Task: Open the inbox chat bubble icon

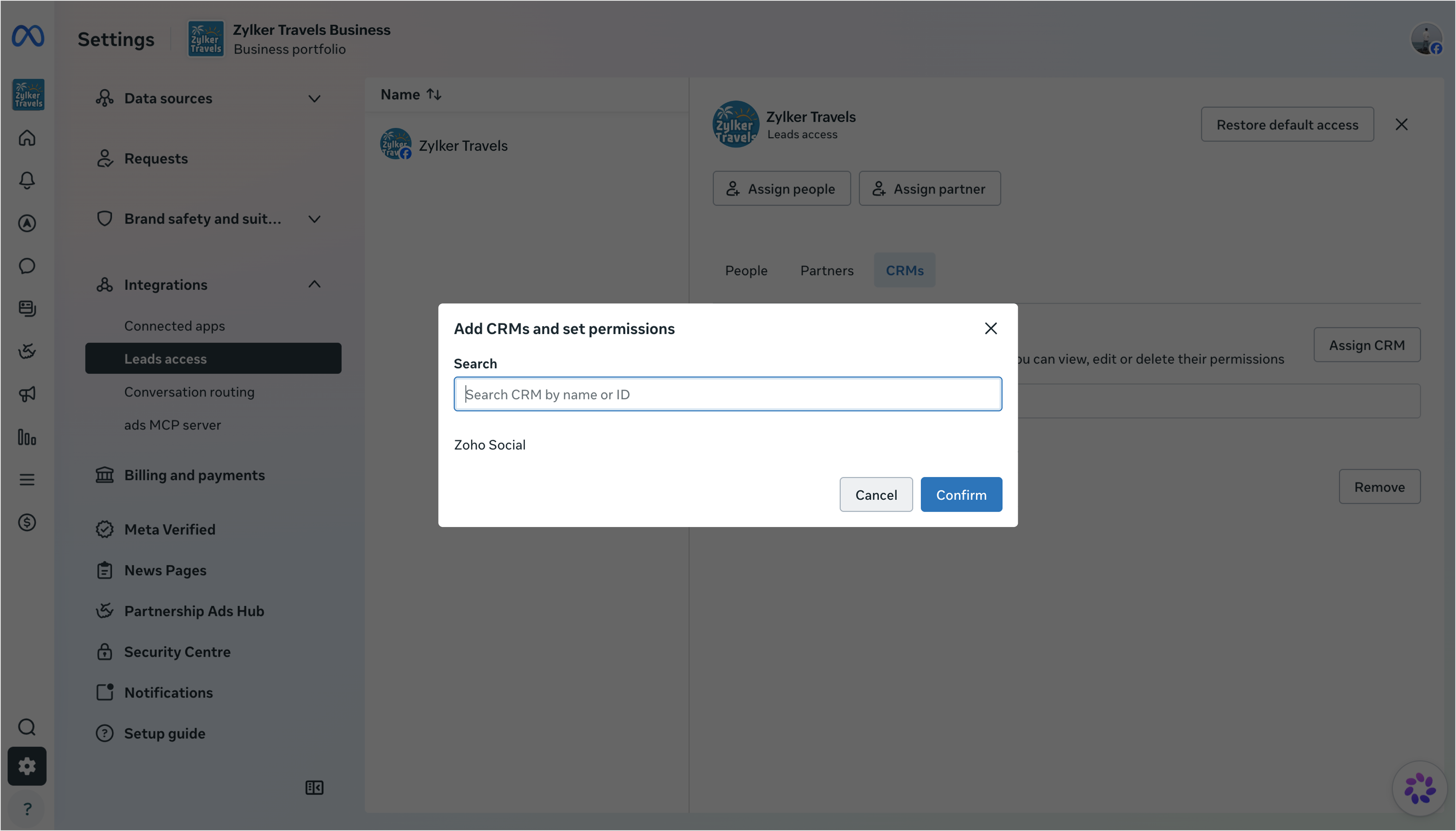Action: (x=27, y=266)
